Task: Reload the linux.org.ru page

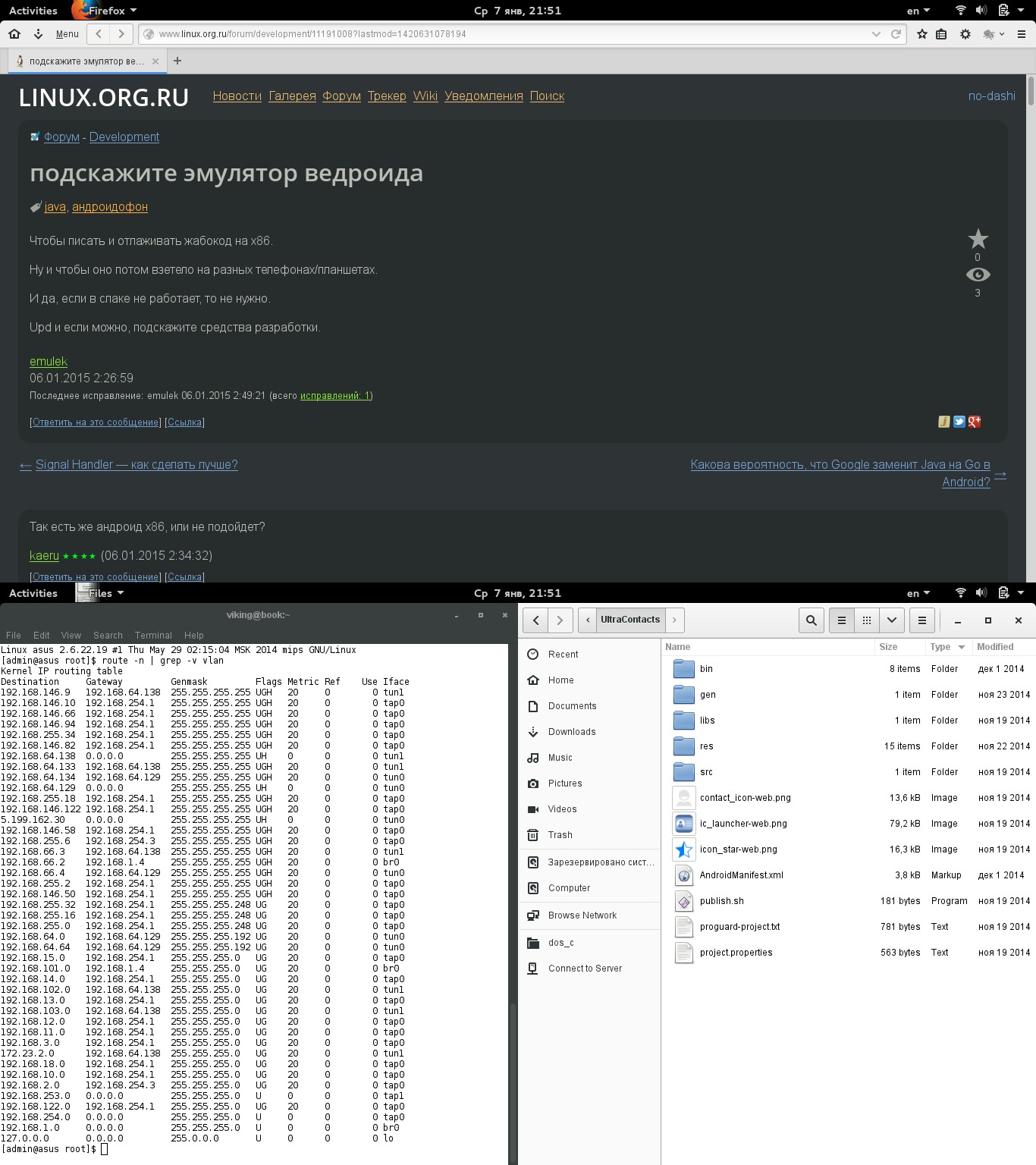Action: (x=896, y=34)
